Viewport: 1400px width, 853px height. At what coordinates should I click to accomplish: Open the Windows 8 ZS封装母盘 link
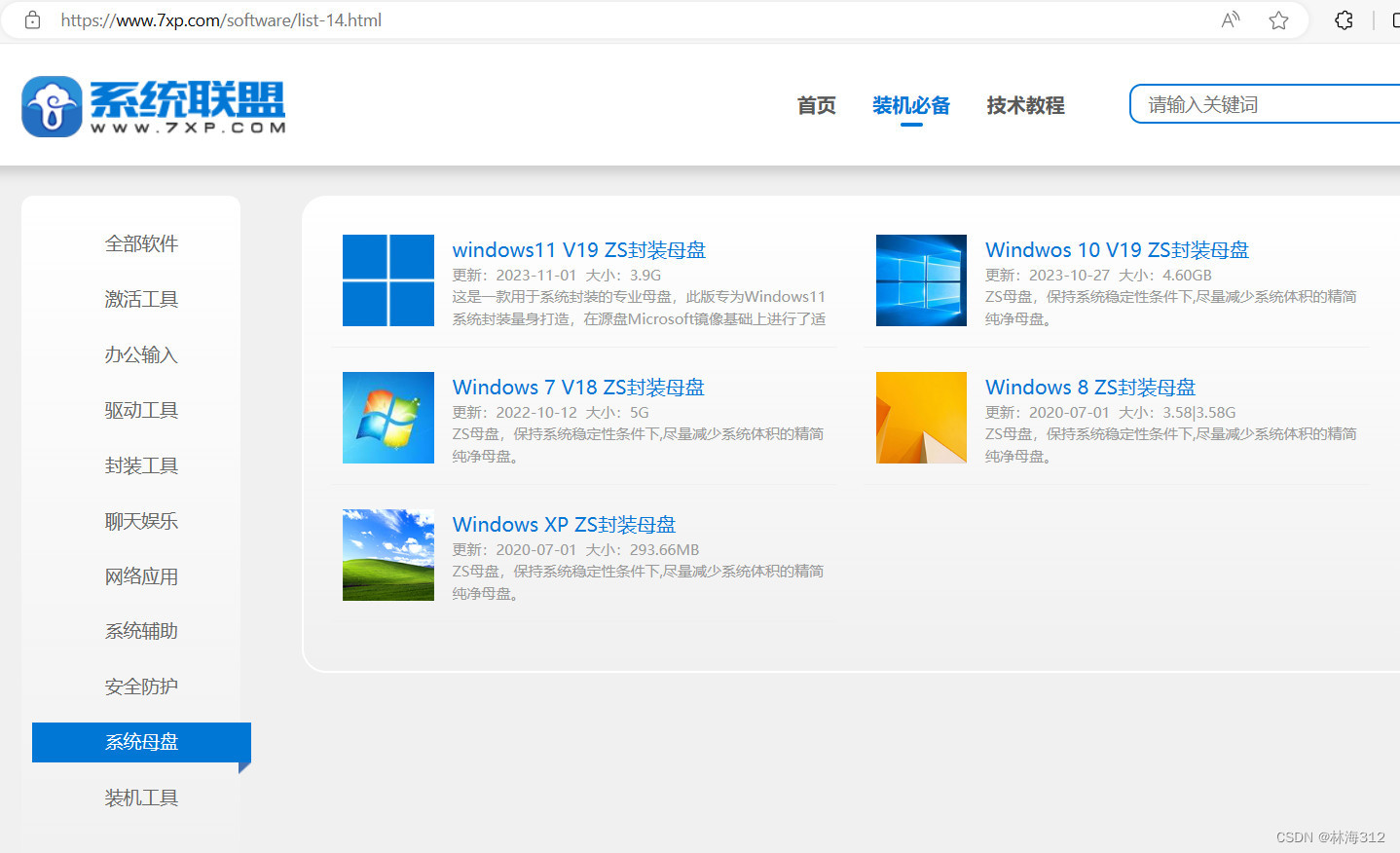coord(1090,388)
